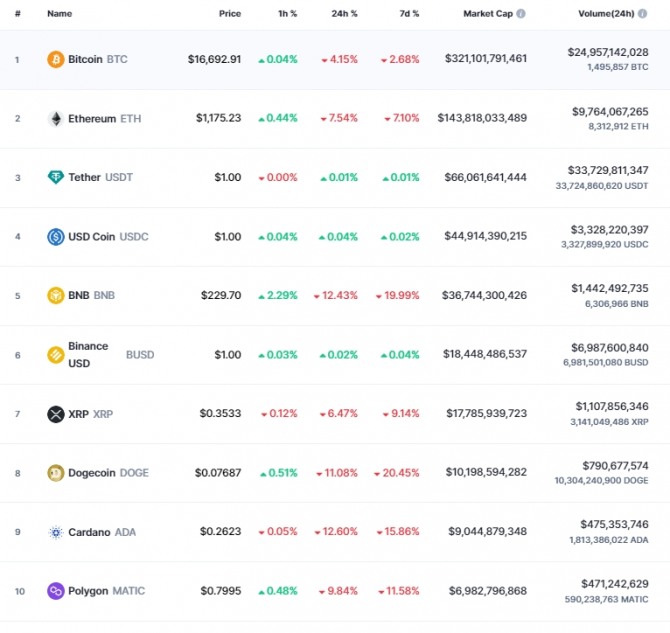The image size is (670, 633).
Task: Click the Volume(24h) info icon
Action: 642,14
